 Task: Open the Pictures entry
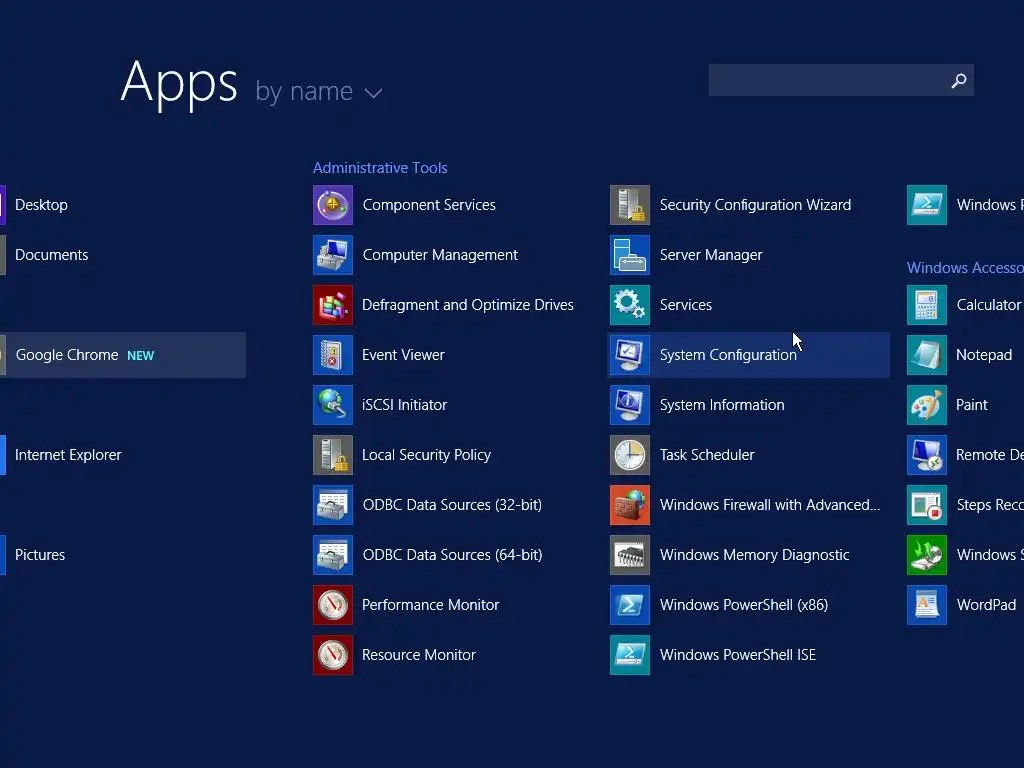(40, 555)
